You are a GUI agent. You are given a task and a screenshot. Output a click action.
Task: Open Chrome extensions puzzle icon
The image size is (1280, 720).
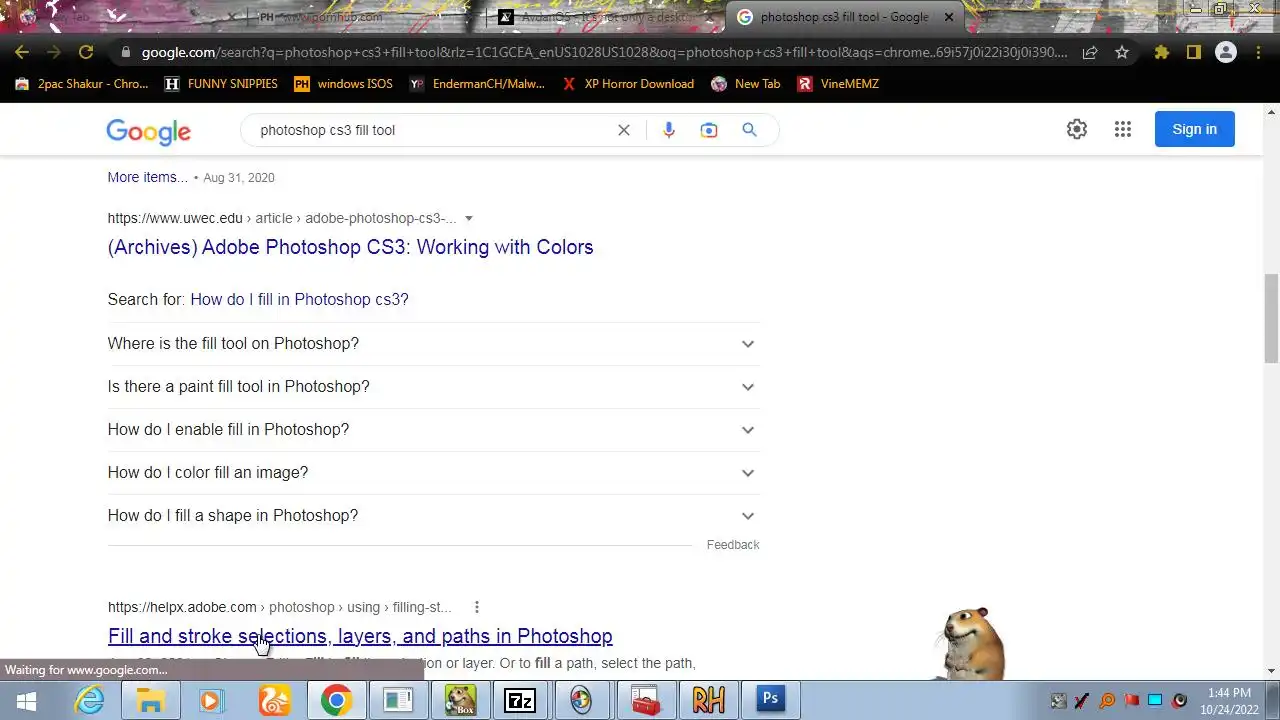click(x=1162, y=52)
